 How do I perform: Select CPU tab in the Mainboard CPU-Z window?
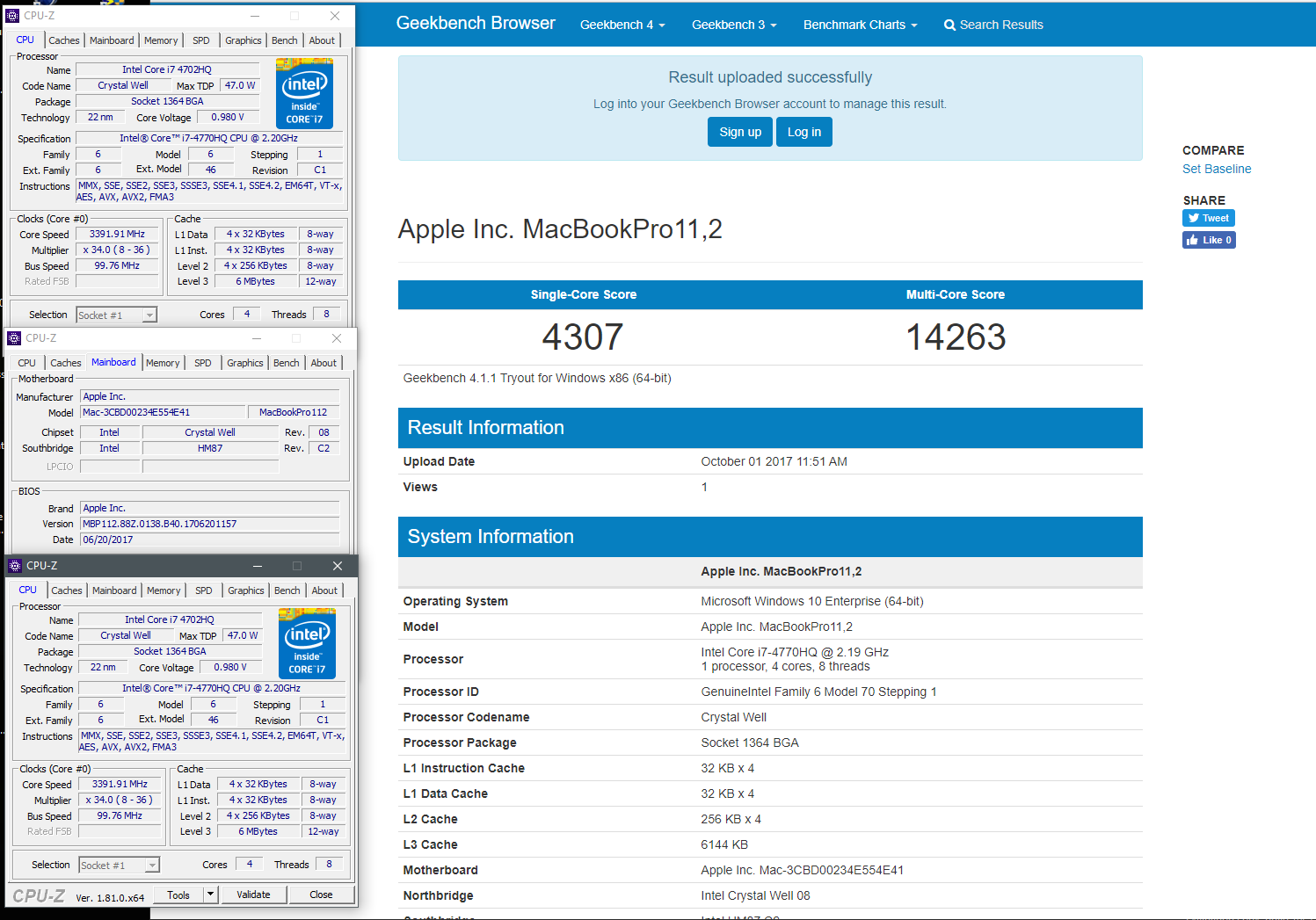pyautogui.click(x=27, y=363)
